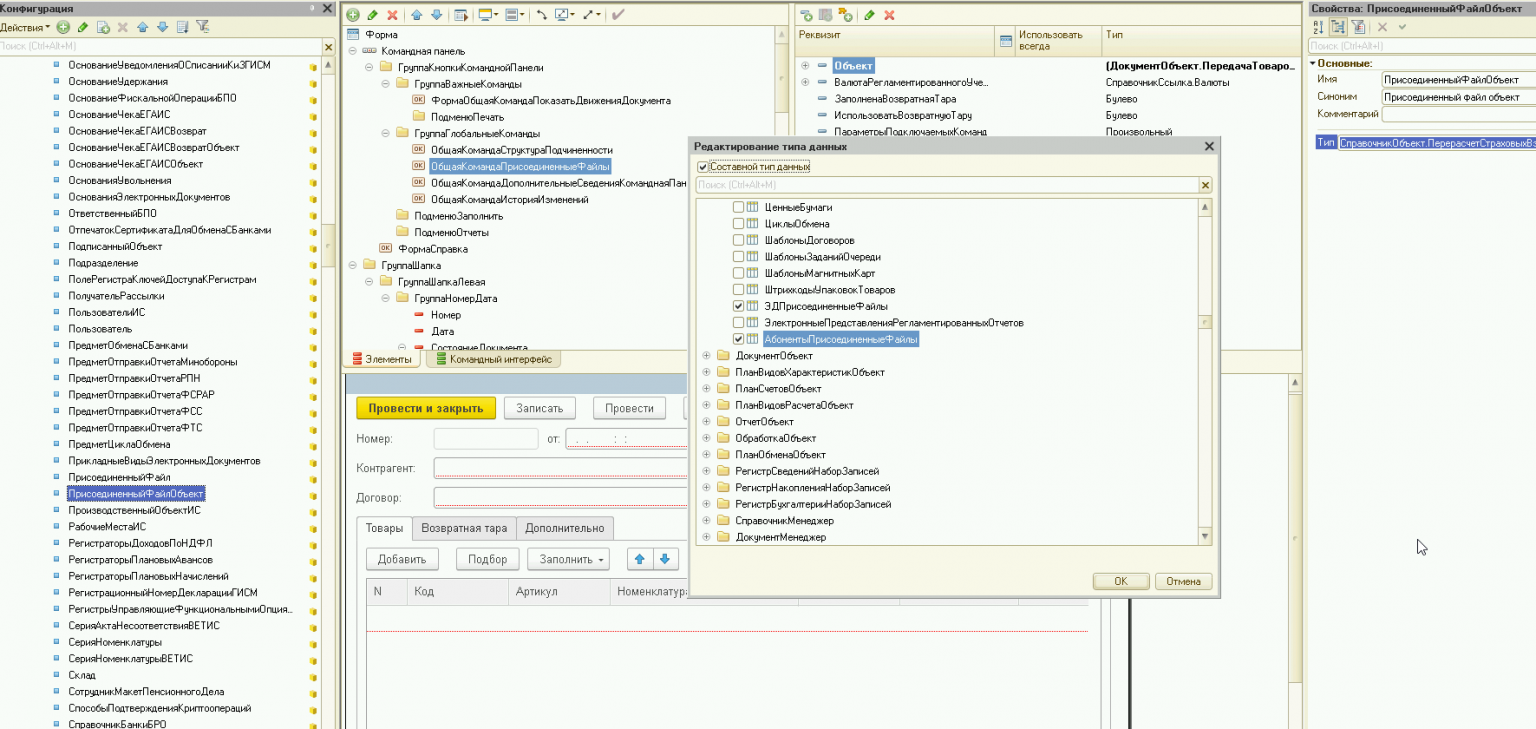Click the pencil edit icon in Конфигурация toolbar
Image resolution: width=1536 pixels, height=729 pixels.
pos(83,27)
